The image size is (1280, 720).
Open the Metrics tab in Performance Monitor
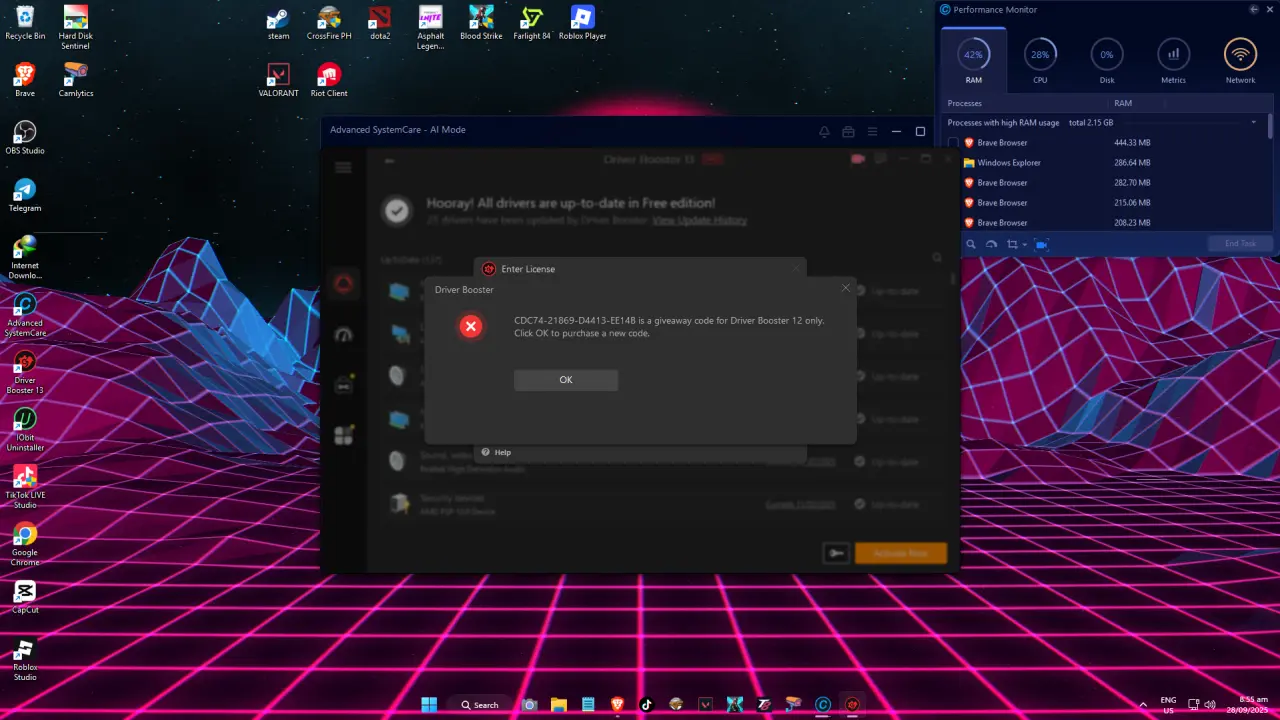(x=1173, y=61)
